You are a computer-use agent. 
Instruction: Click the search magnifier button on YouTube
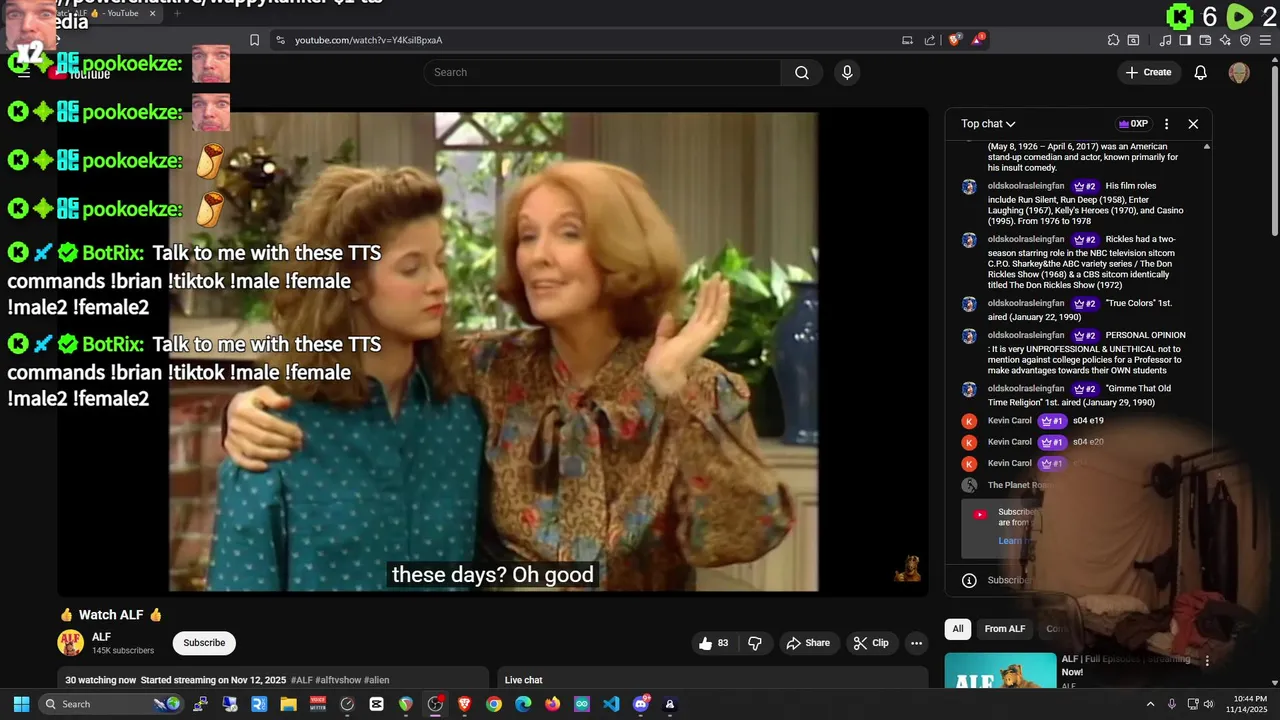(x=802, y=72)
